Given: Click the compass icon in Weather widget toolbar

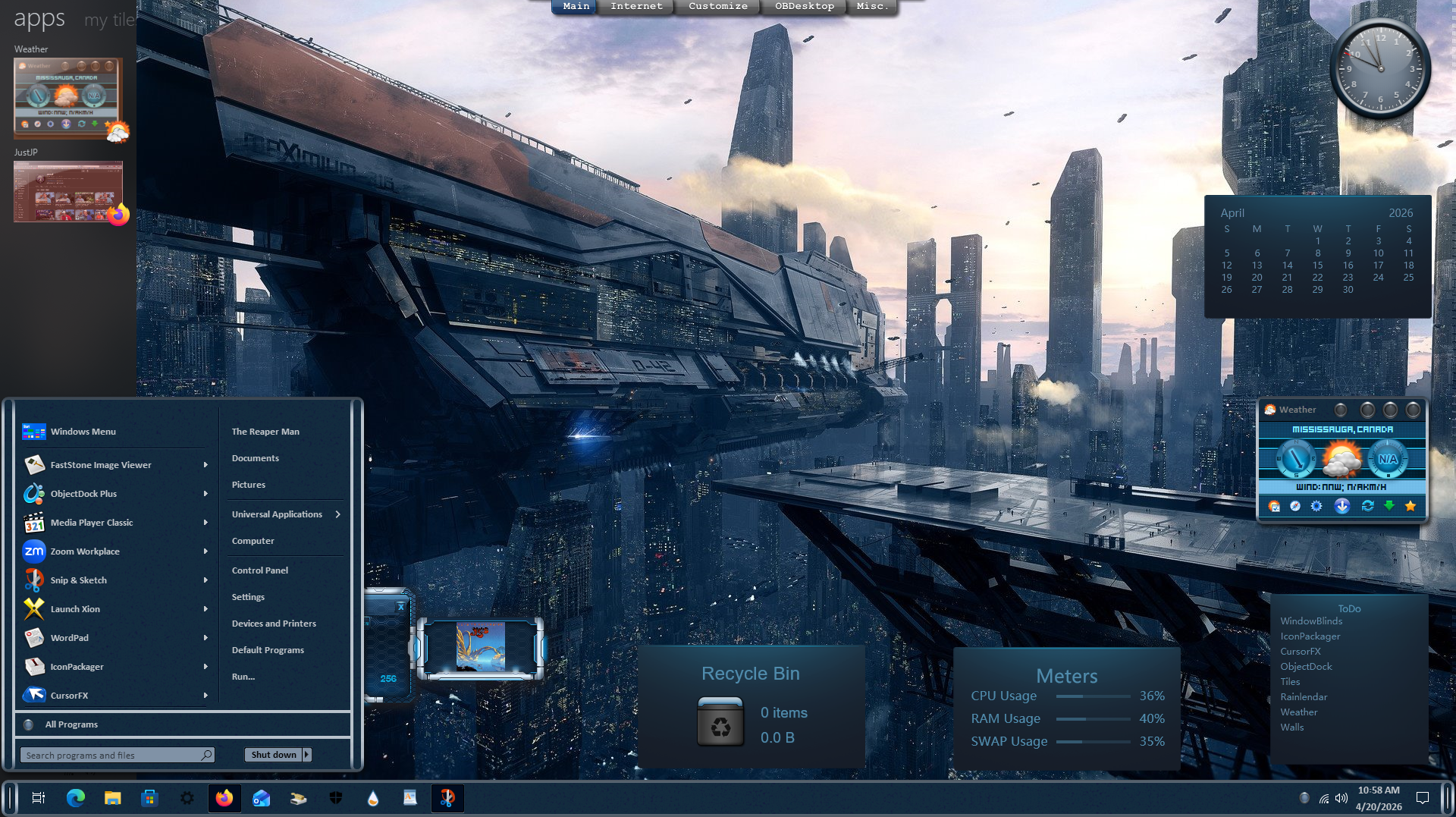Looking at the screenshot, I should 1295,506.
